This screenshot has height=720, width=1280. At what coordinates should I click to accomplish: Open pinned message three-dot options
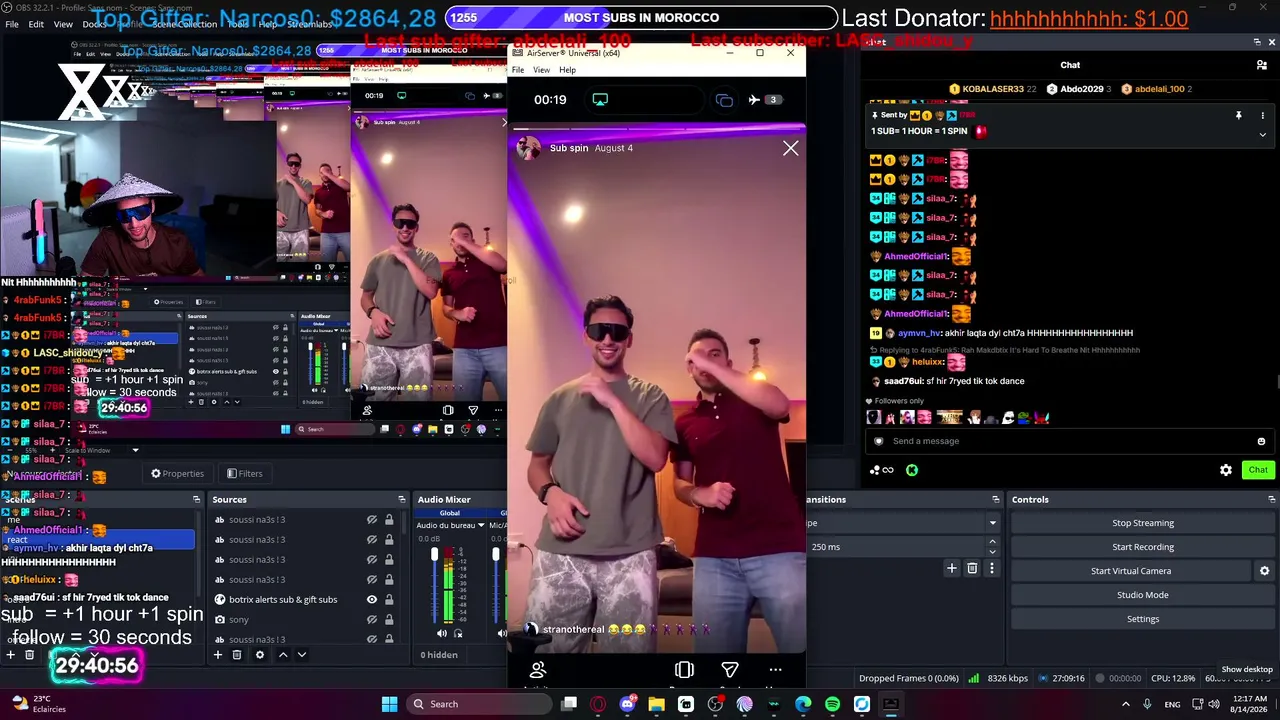point(1262,116)
